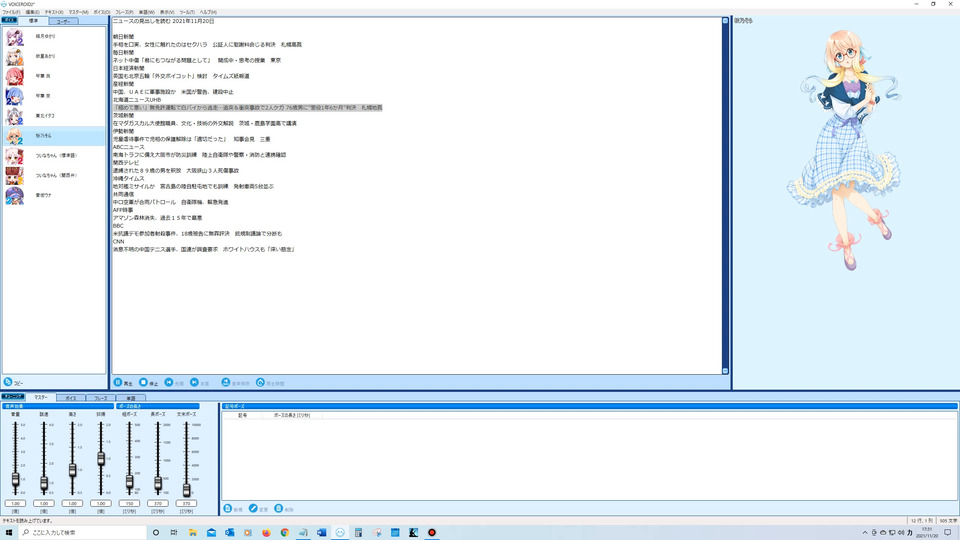Click the text editor scrollbar up arrow
The image size is (960, 540).
click(726, 21)
